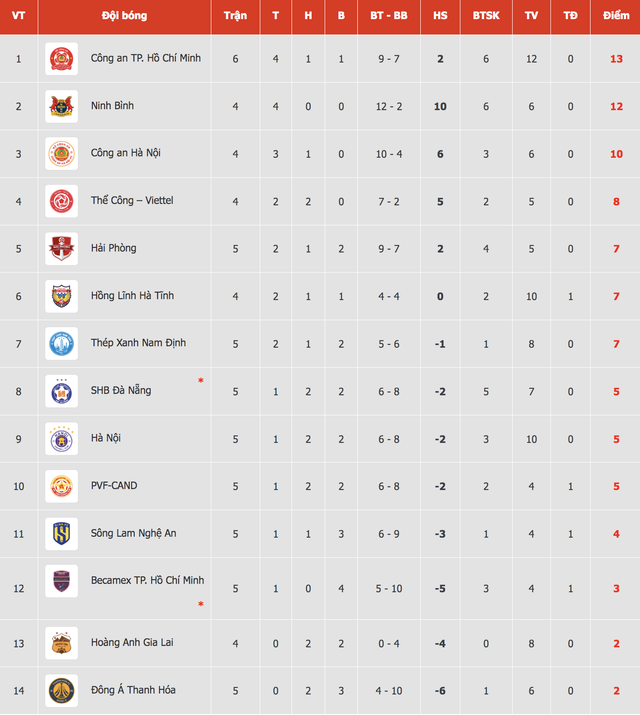The width and height of the screenshot is (640, 715).
Task: Click the Hà Nội club crest
Action: 61,438
